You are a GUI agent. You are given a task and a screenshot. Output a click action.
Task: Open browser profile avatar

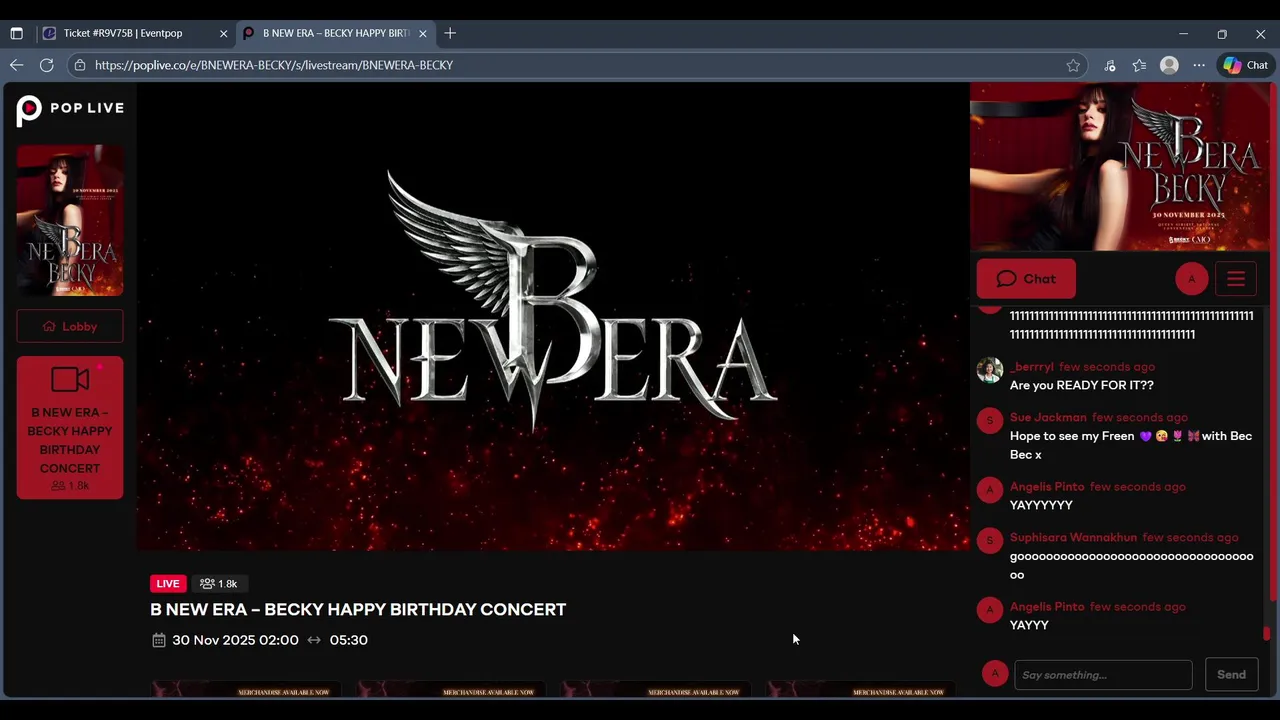[1169, 65]
